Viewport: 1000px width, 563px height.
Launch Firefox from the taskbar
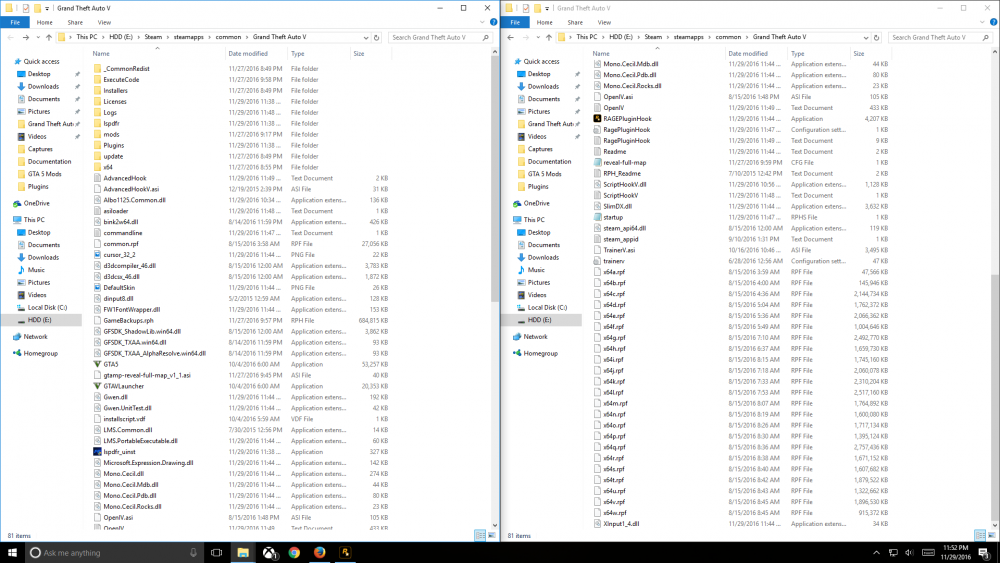click(320, 553)
